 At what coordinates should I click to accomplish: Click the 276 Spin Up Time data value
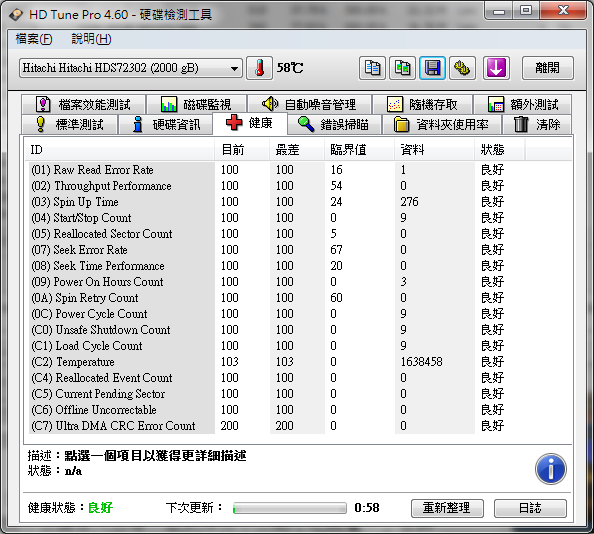pyautogui.click(x=410, y=202)
